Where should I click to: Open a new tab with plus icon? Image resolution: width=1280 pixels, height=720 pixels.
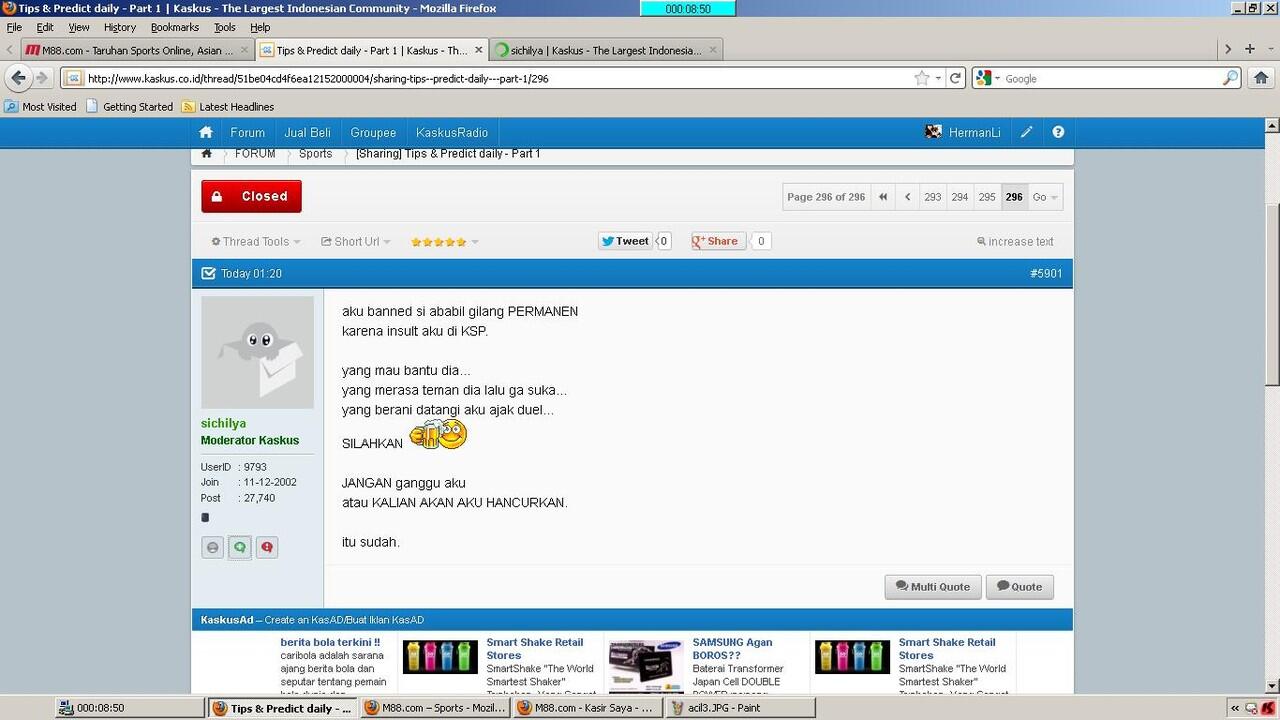[x=1249, y=49]
